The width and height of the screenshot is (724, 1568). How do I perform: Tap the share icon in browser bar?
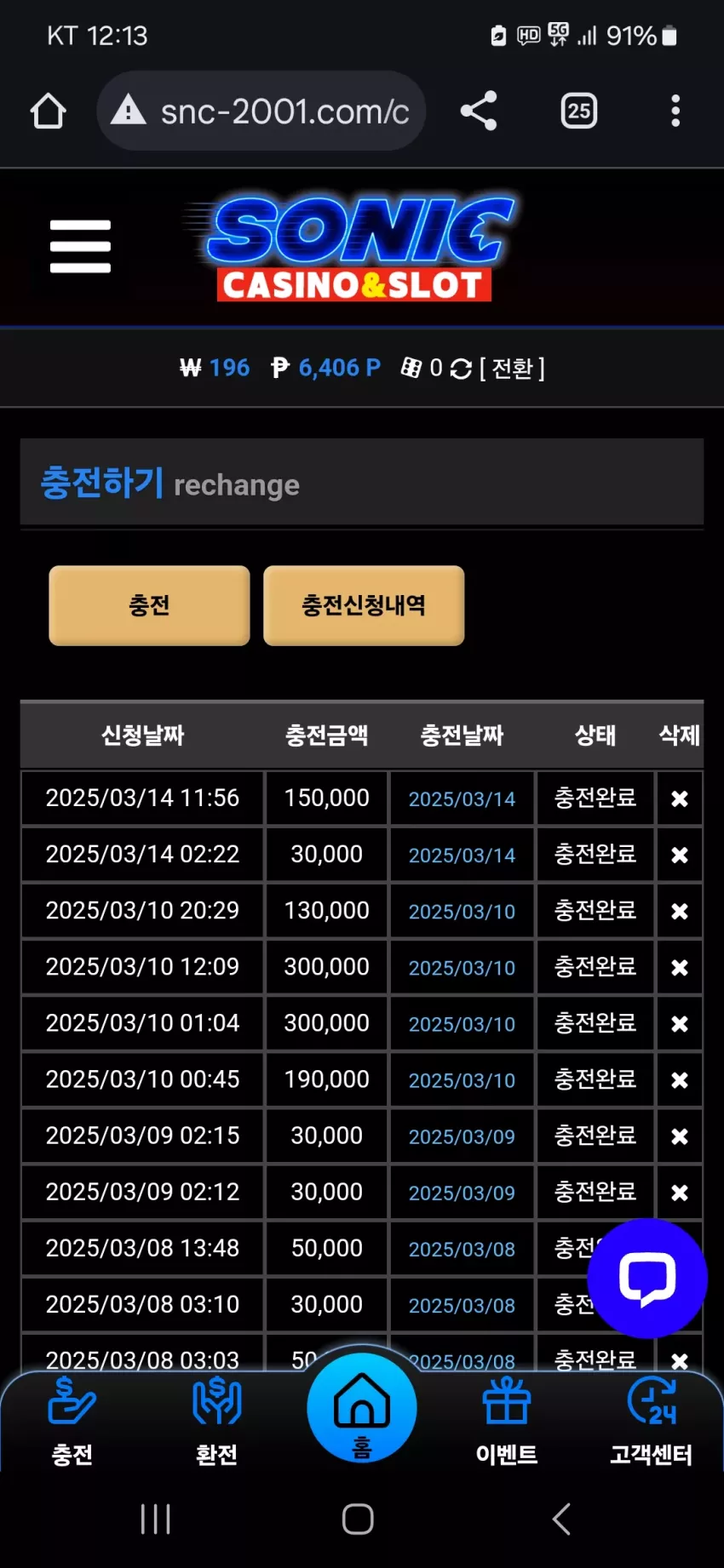pos(479,111)
